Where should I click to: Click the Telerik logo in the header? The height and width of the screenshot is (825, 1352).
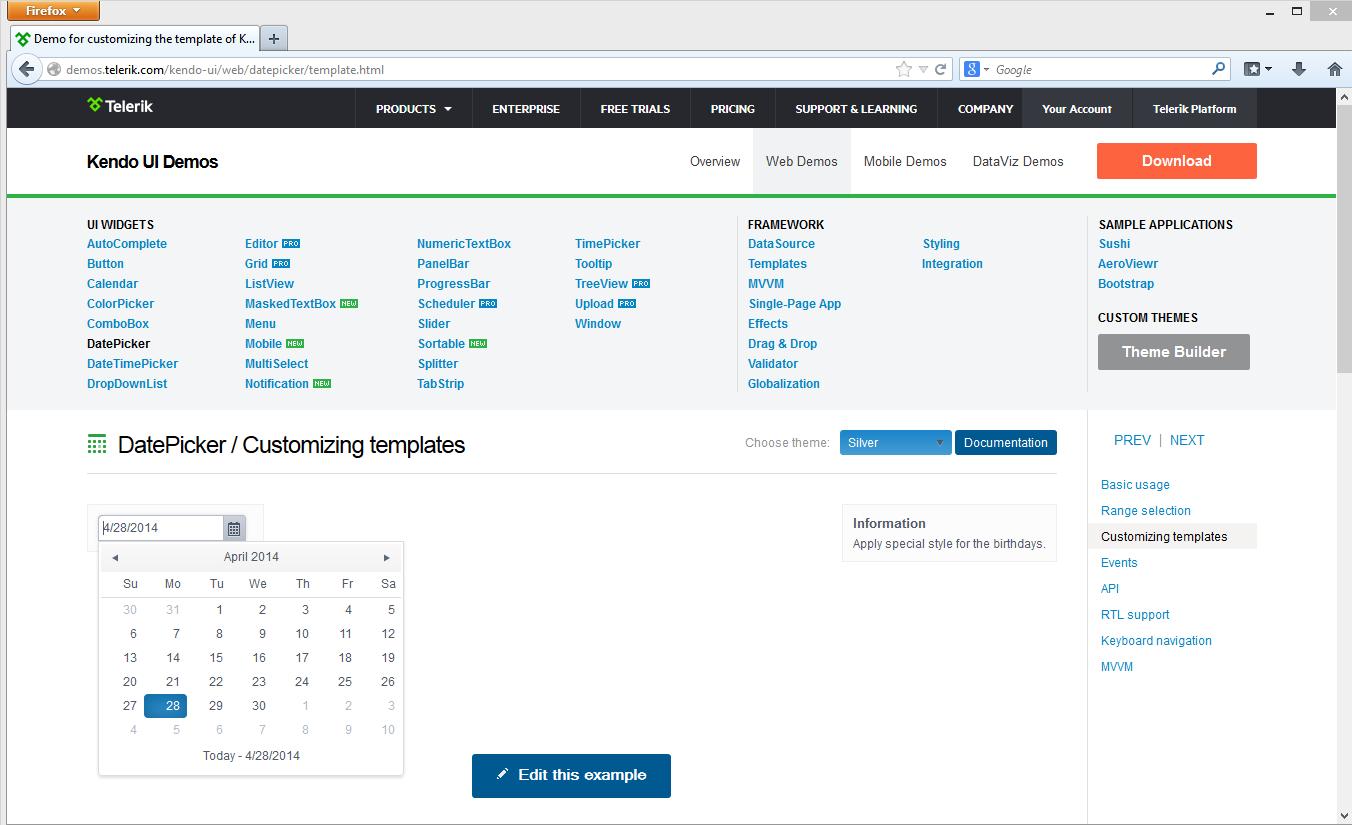120,106
